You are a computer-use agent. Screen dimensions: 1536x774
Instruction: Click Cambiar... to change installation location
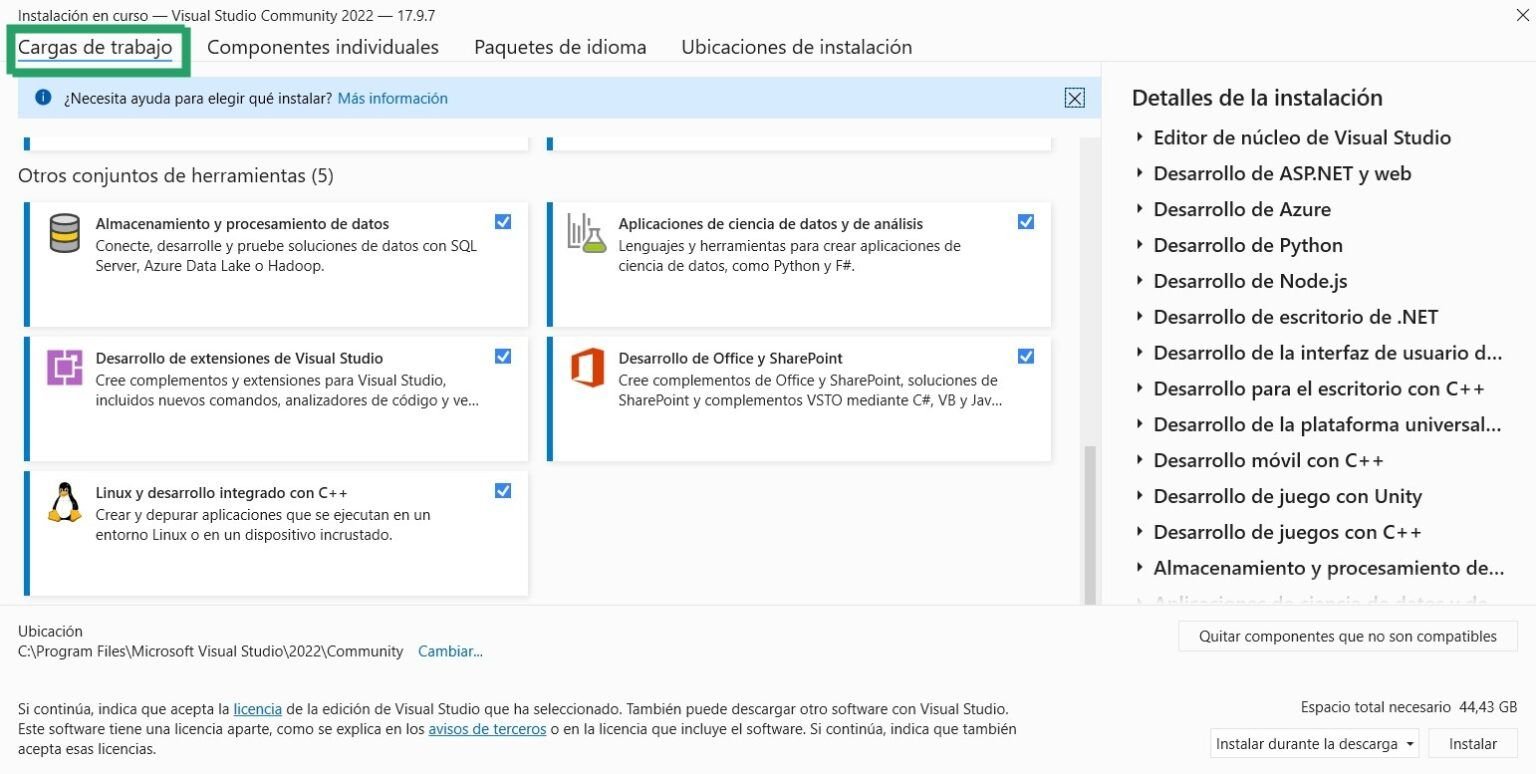click(x=450, y=651)
